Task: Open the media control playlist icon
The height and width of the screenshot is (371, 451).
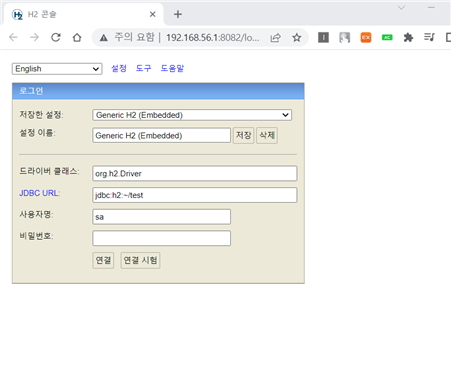Action: 429,37
